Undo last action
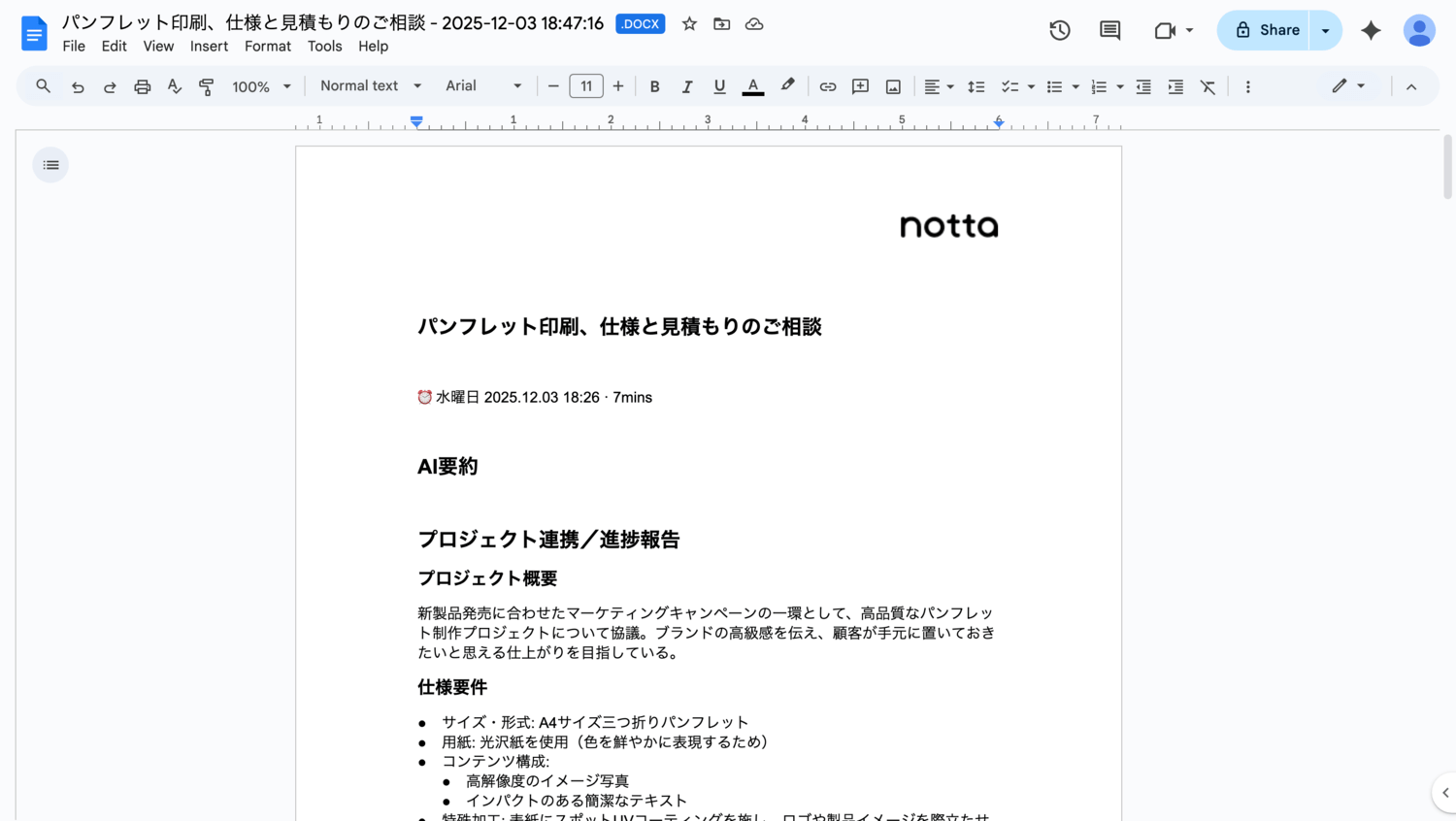This screenshot has width=1456, height=821. [x=78, y=86]
